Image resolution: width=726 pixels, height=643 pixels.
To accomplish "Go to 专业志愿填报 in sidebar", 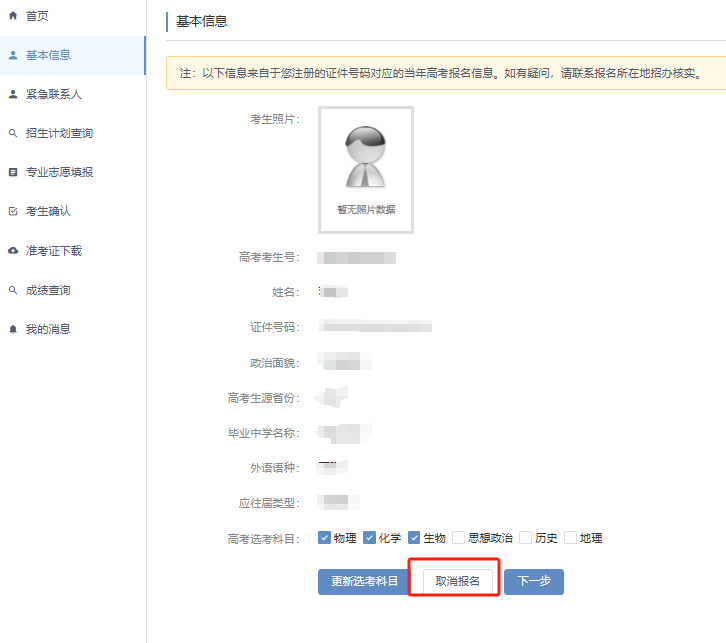I will 59,172.
